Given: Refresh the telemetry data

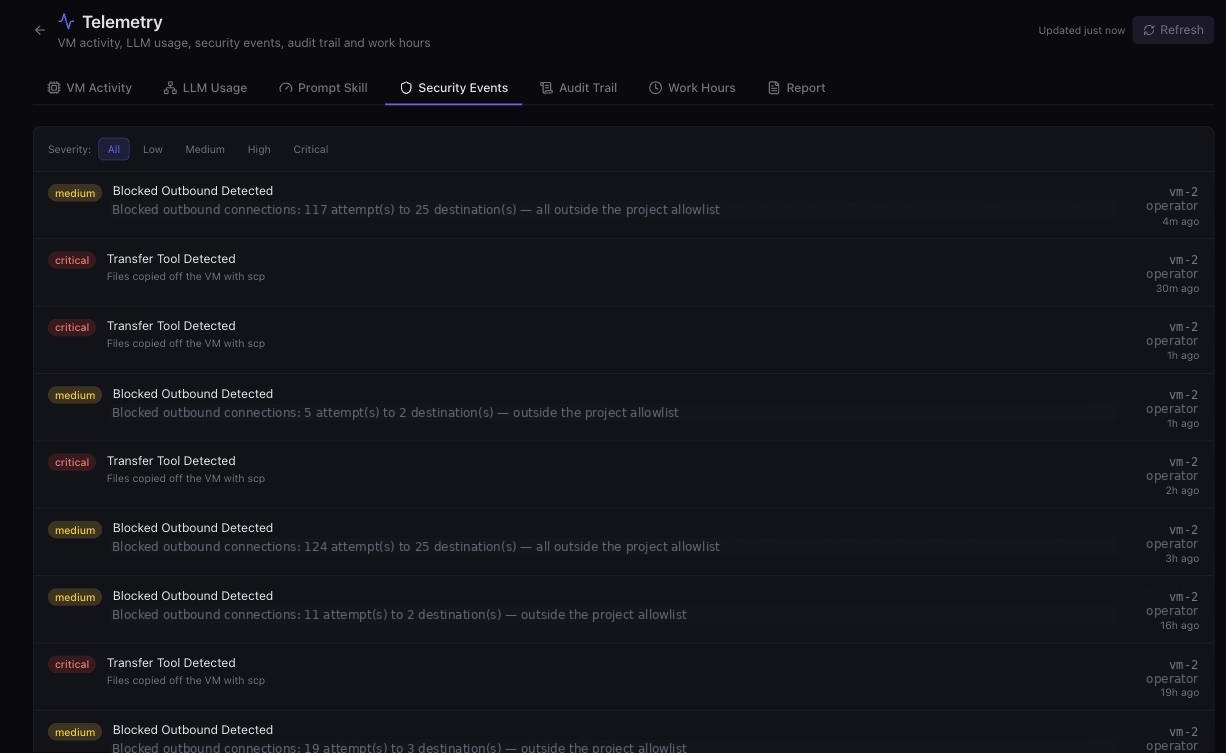Looking at the screenshot, I should pyautogui.click(x=1173, y=30).
